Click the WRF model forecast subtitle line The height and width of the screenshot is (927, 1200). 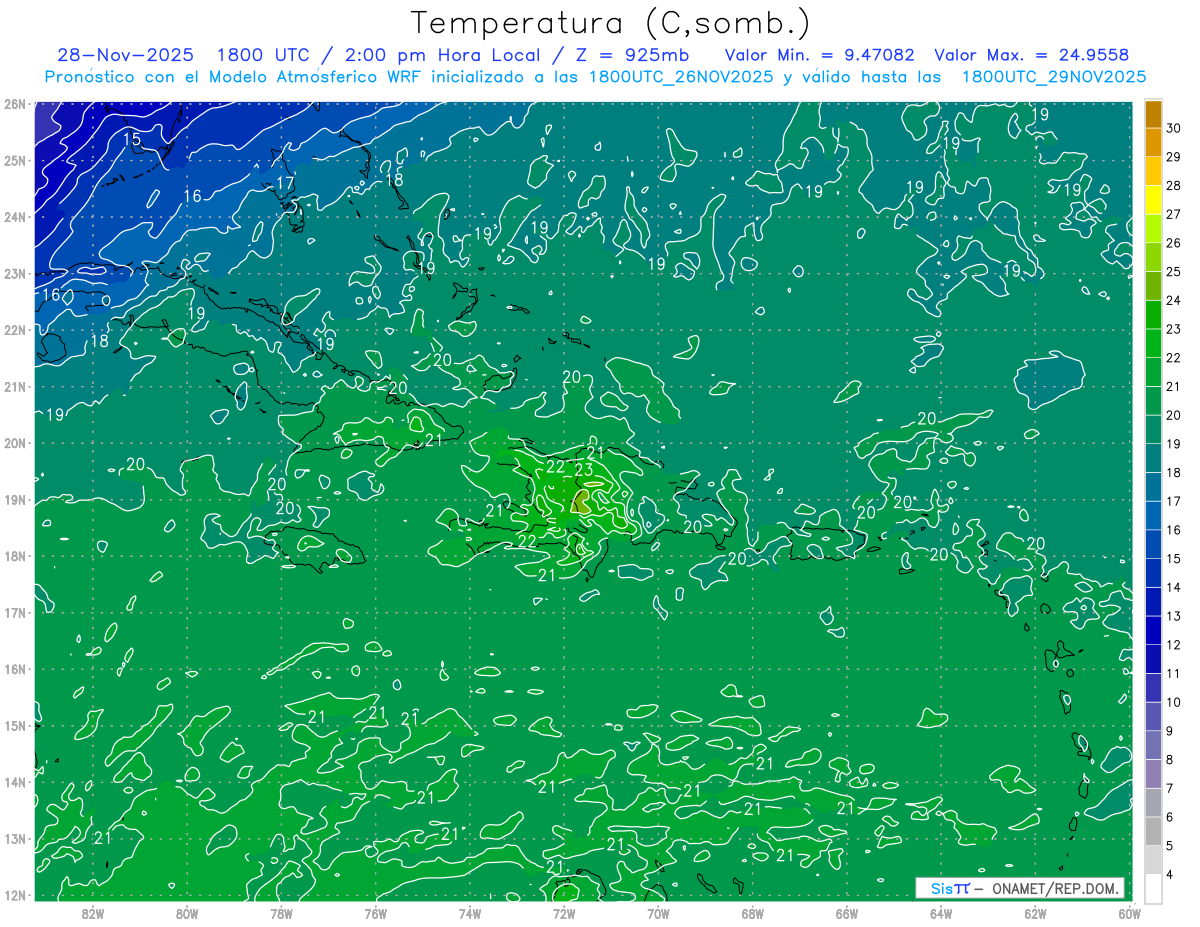coord(595,77)
